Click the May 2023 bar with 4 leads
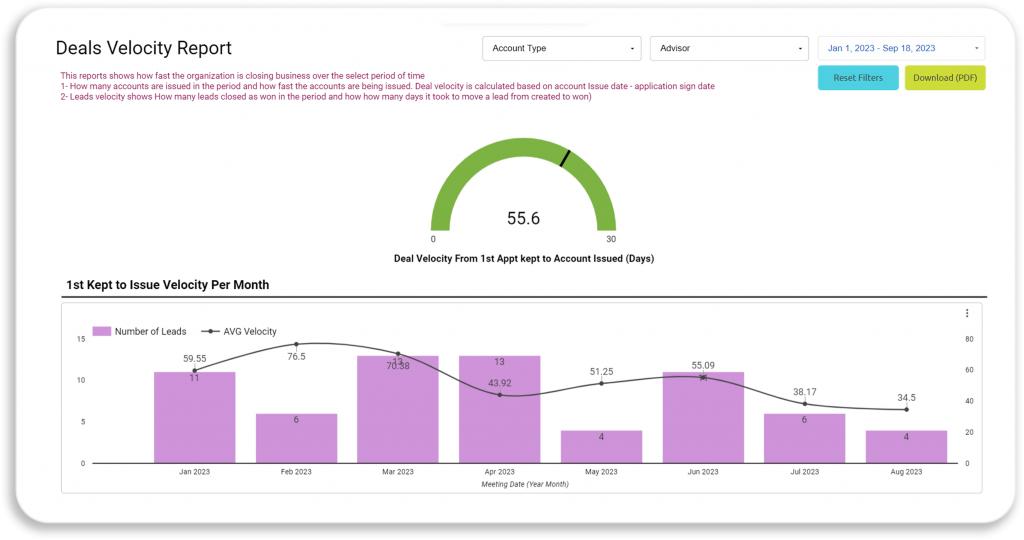Viewport: 1024px width, 540px height. pos(601,447)
